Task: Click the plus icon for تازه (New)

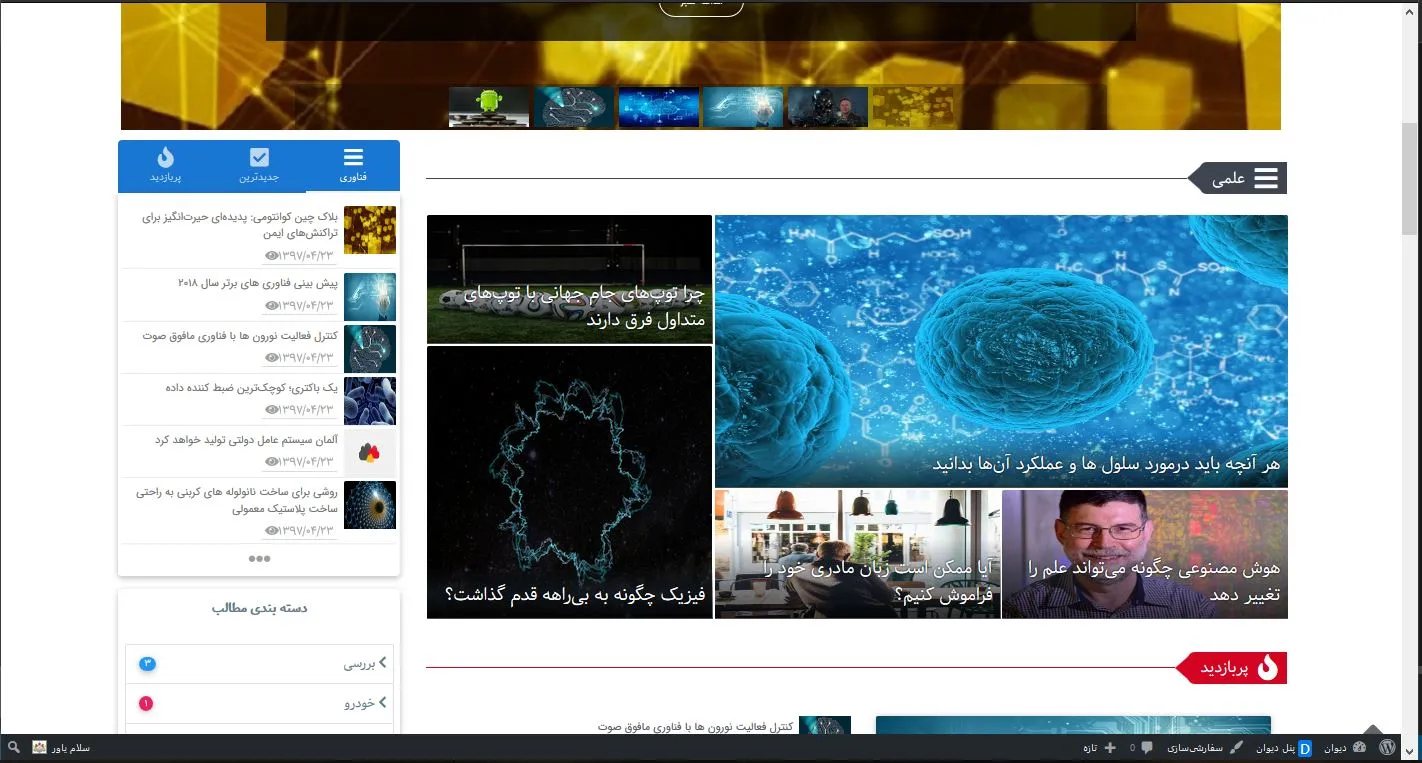Action: coord(1110,748)
